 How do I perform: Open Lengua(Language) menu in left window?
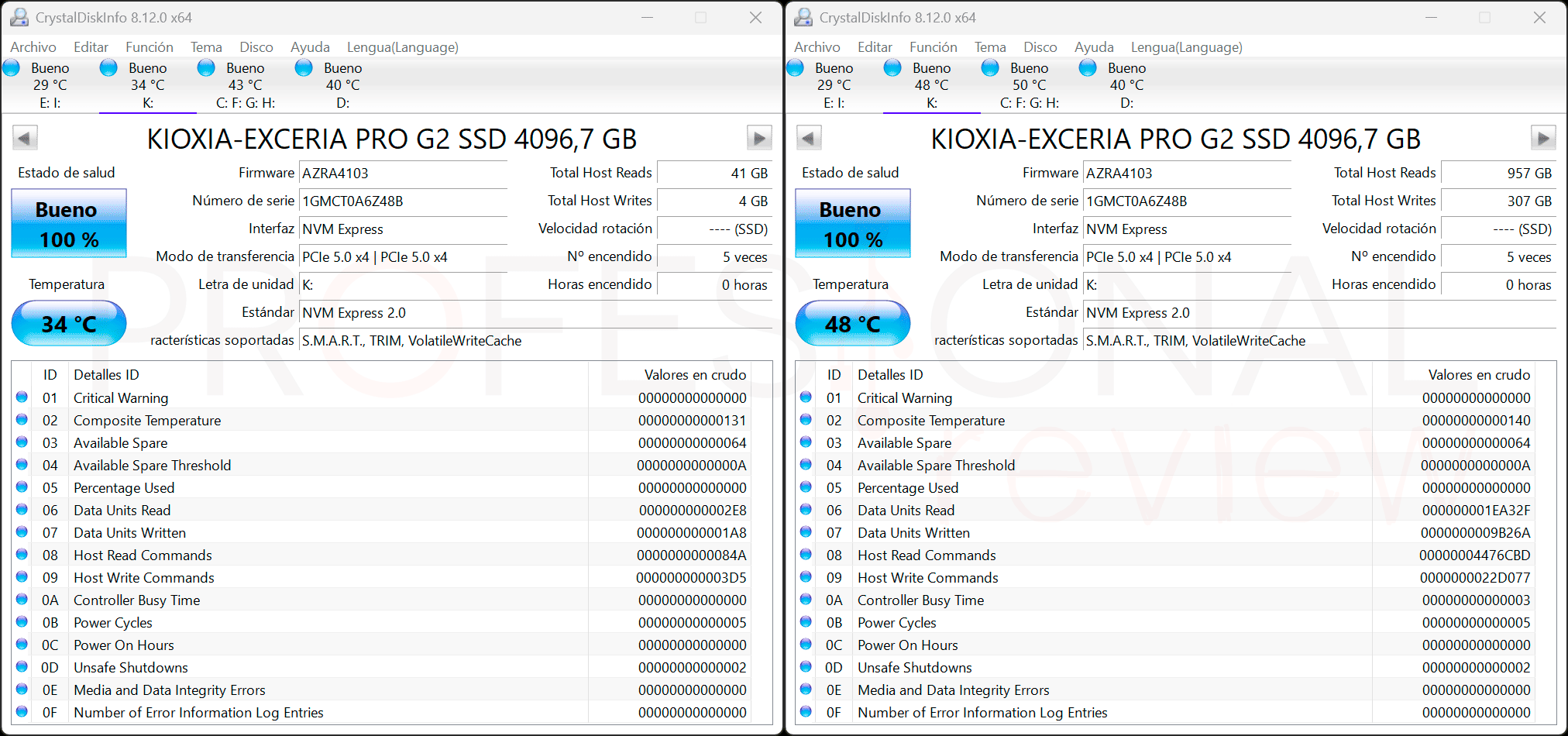click(x=403, y=47)
